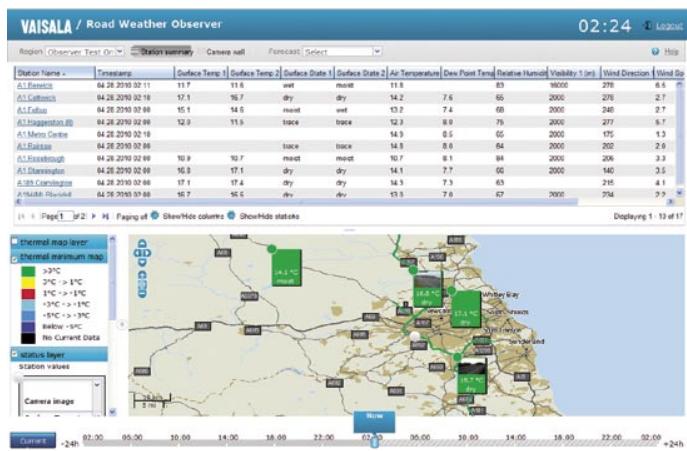687x451 pixels.
Task: Toggle the thermal map layer checkbox
Action: pos(13,243)
